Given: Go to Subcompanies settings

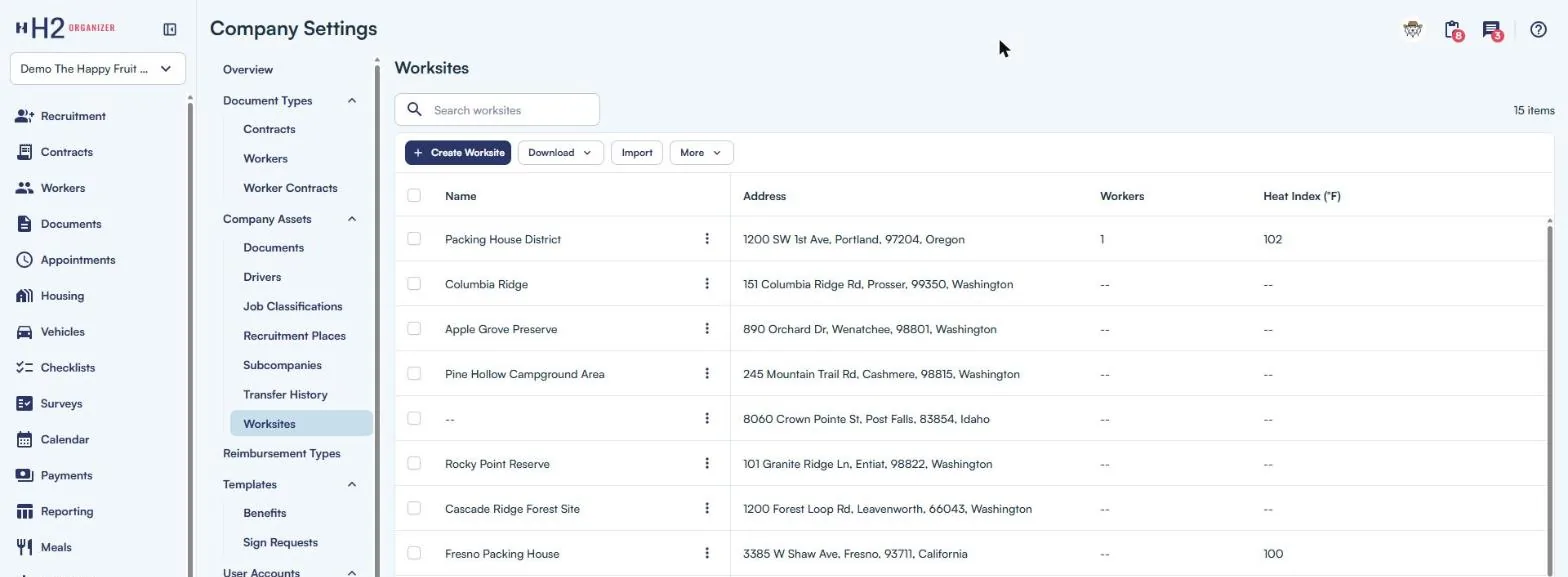Looking at the screenshot, I should point(282,366).
